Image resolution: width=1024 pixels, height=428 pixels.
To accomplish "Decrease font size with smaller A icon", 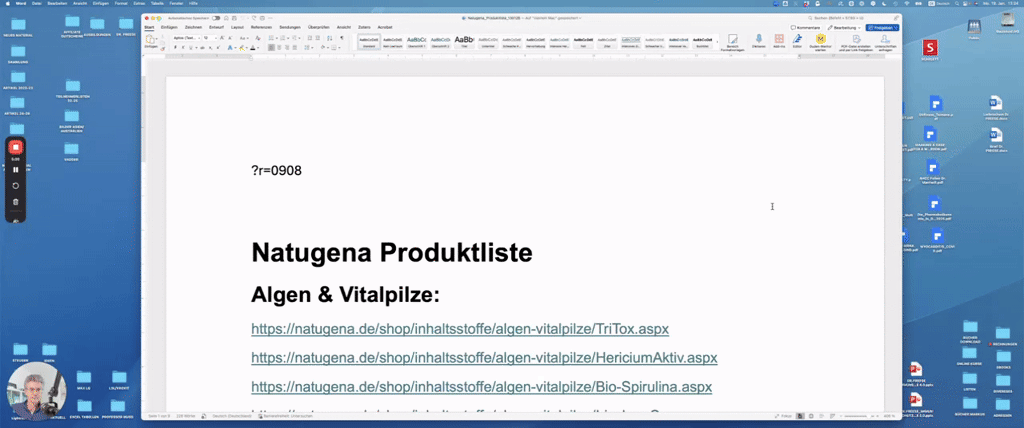I will pyautogui.click(x=231, y=38).
